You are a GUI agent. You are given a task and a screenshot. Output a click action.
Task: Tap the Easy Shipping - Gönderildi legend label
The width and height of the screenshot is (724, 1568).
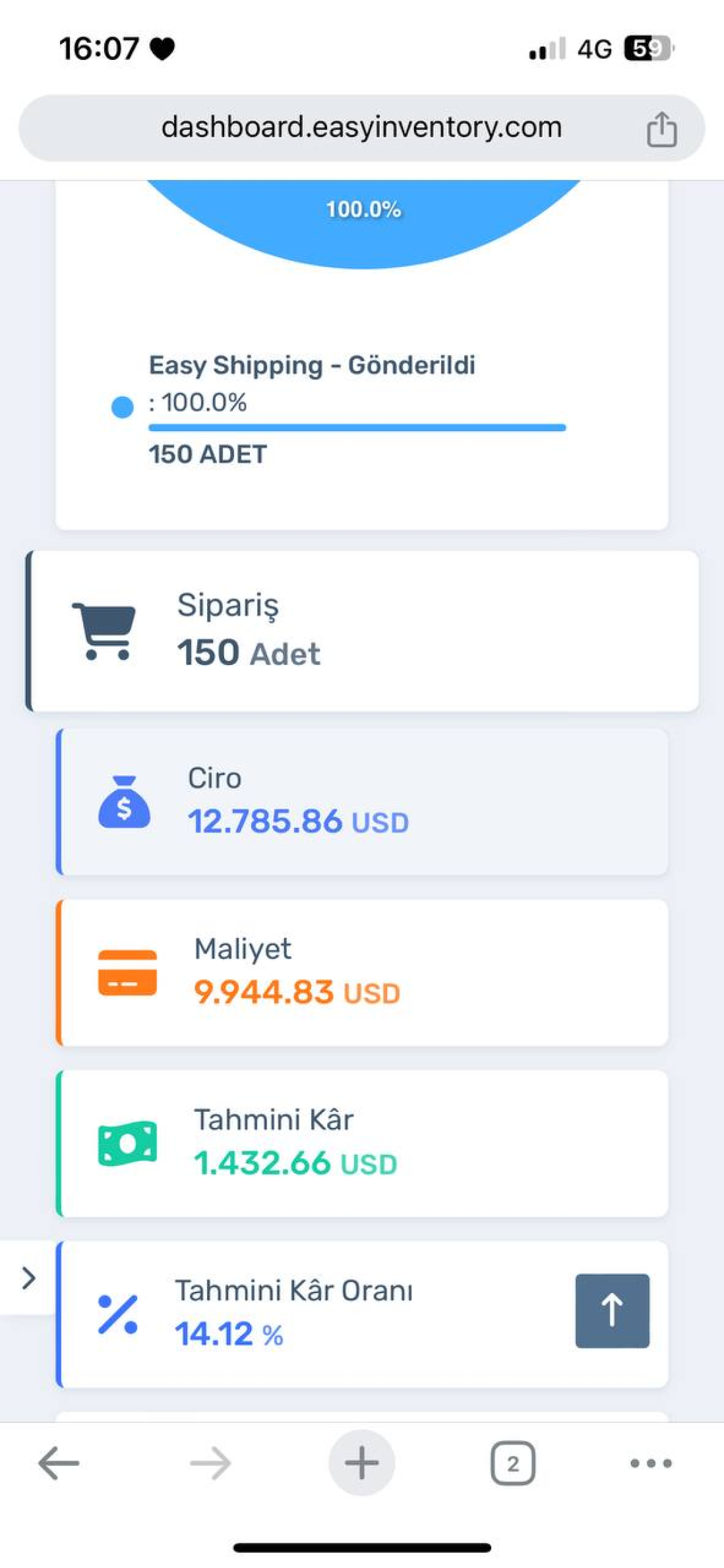(312, 365)
